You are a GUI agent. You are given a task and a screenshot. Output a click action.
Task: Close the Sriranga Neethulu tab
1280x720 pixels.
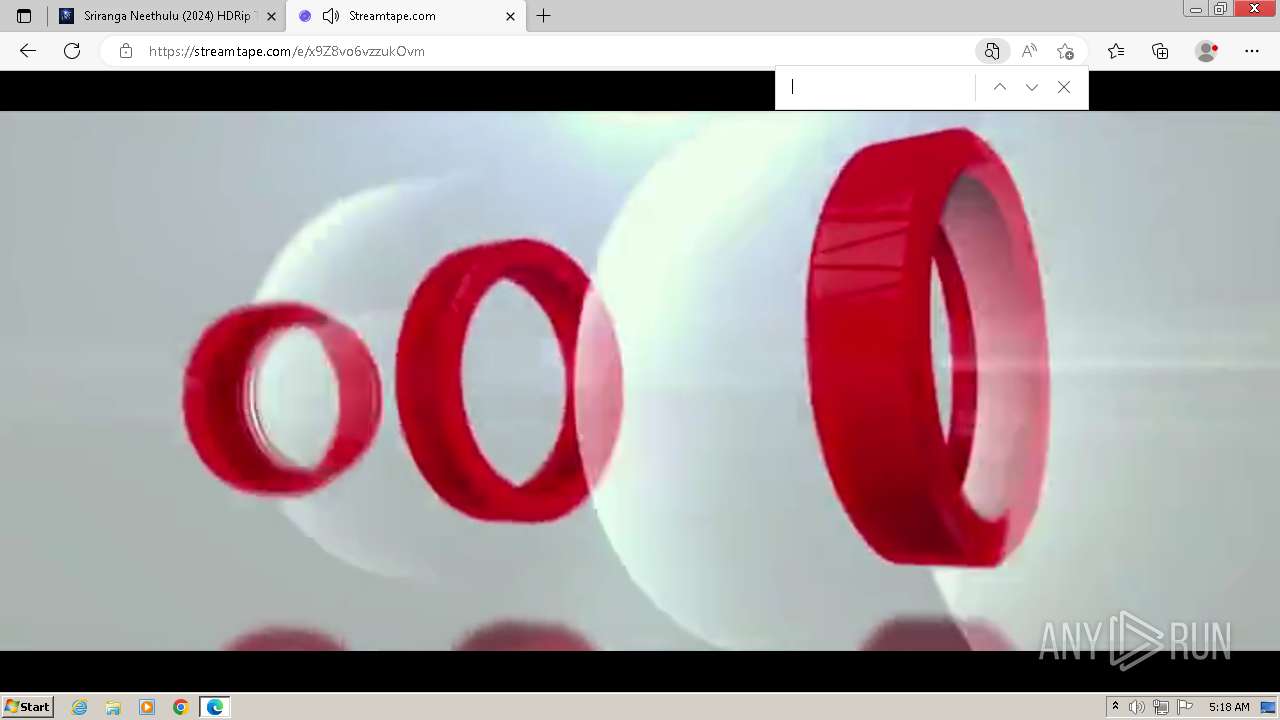(x=271, y=16)
